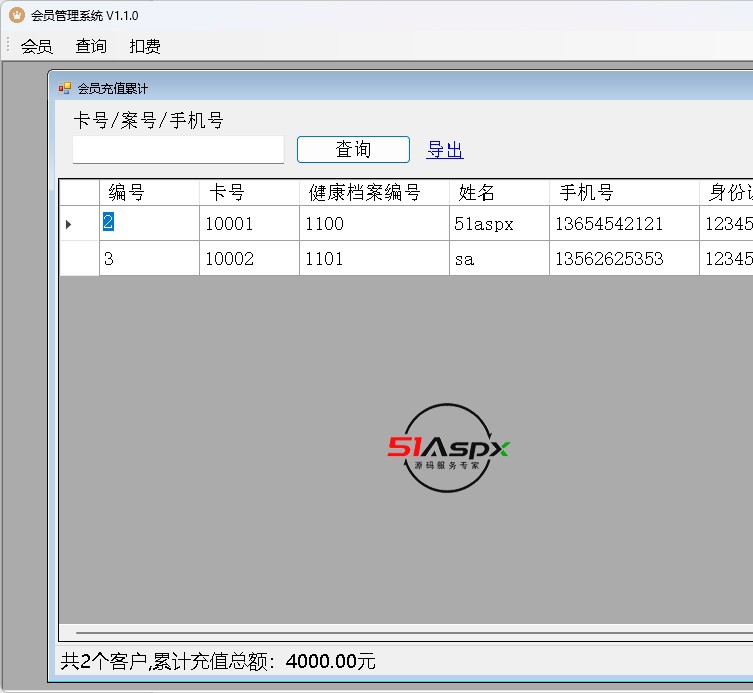Click the app icon in the title bar
This screenshot has width=753, height=693.
coord(17,15)
